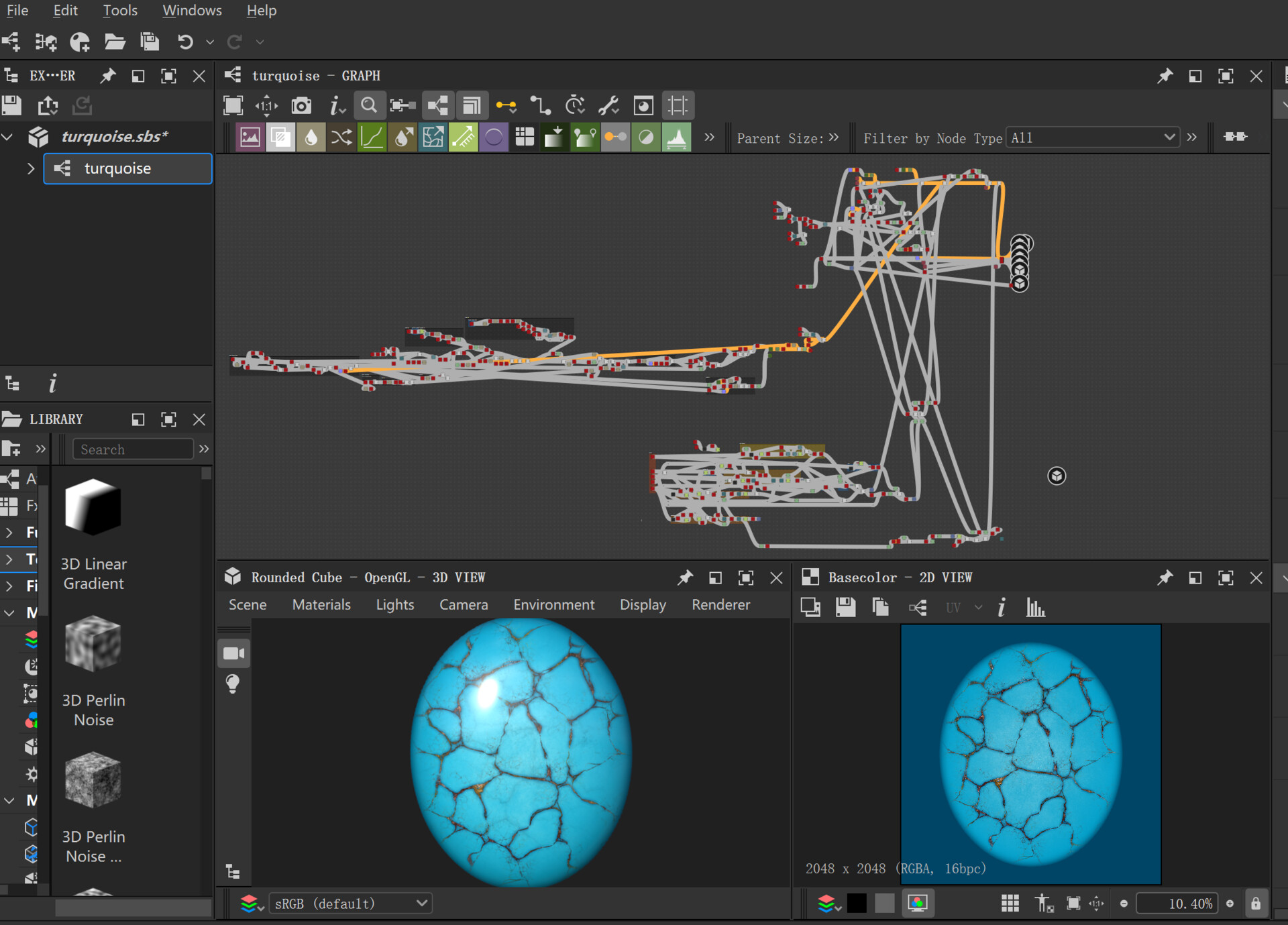Select the black background color swatch
This screenshot has height=925, width=1288.
(x=857, y=904)
